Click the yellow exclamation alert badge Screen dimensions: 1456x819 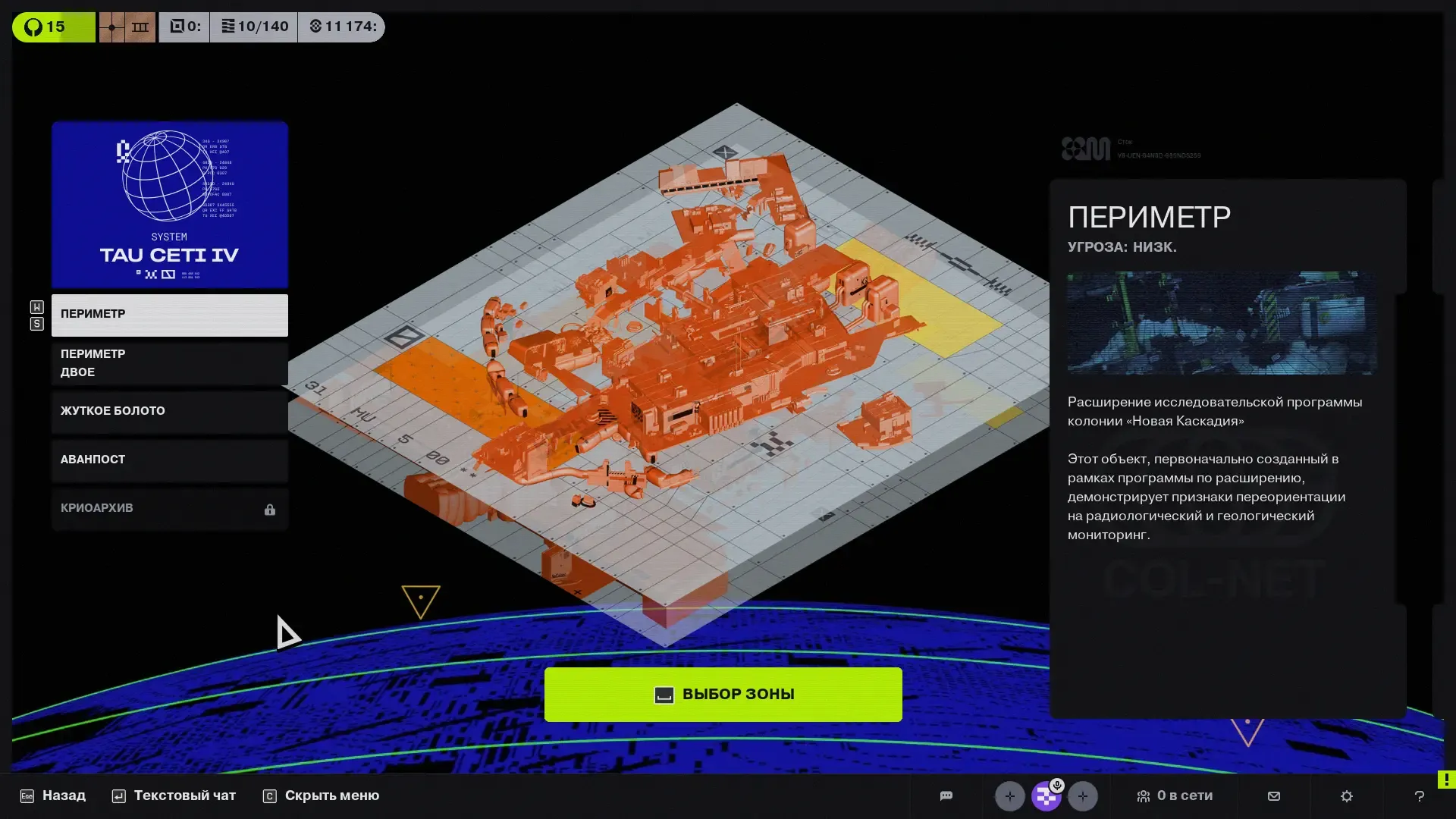[1446, 779]
